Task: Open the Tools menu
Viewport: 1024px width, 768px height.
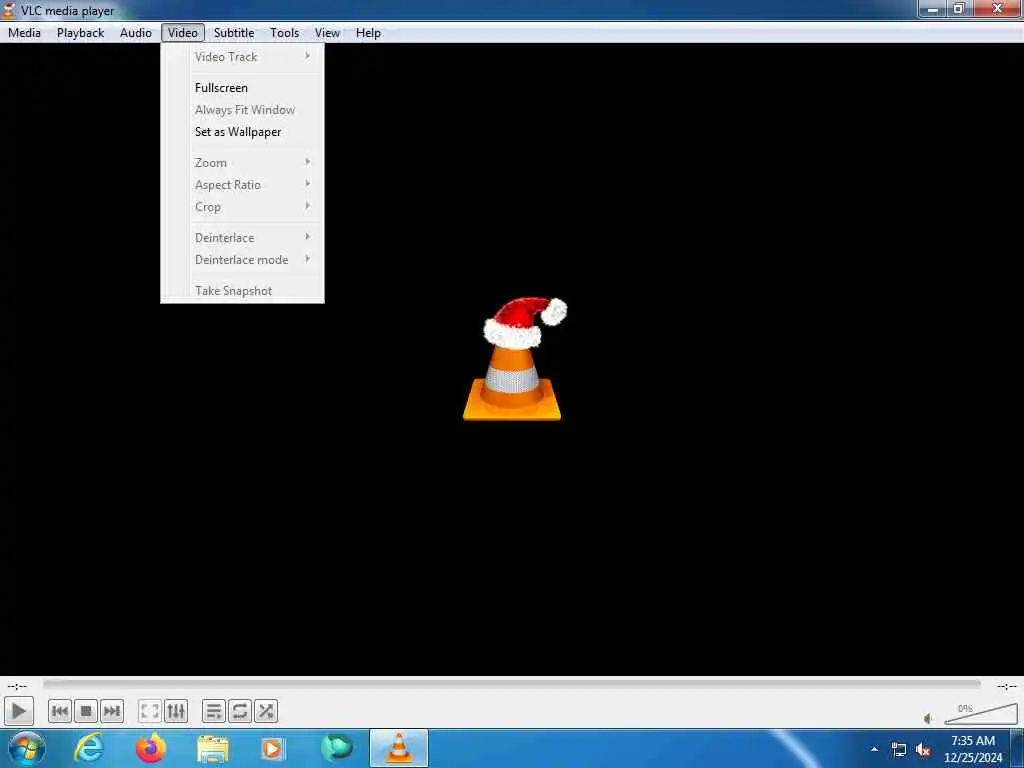Action: [x=285, y=33]
